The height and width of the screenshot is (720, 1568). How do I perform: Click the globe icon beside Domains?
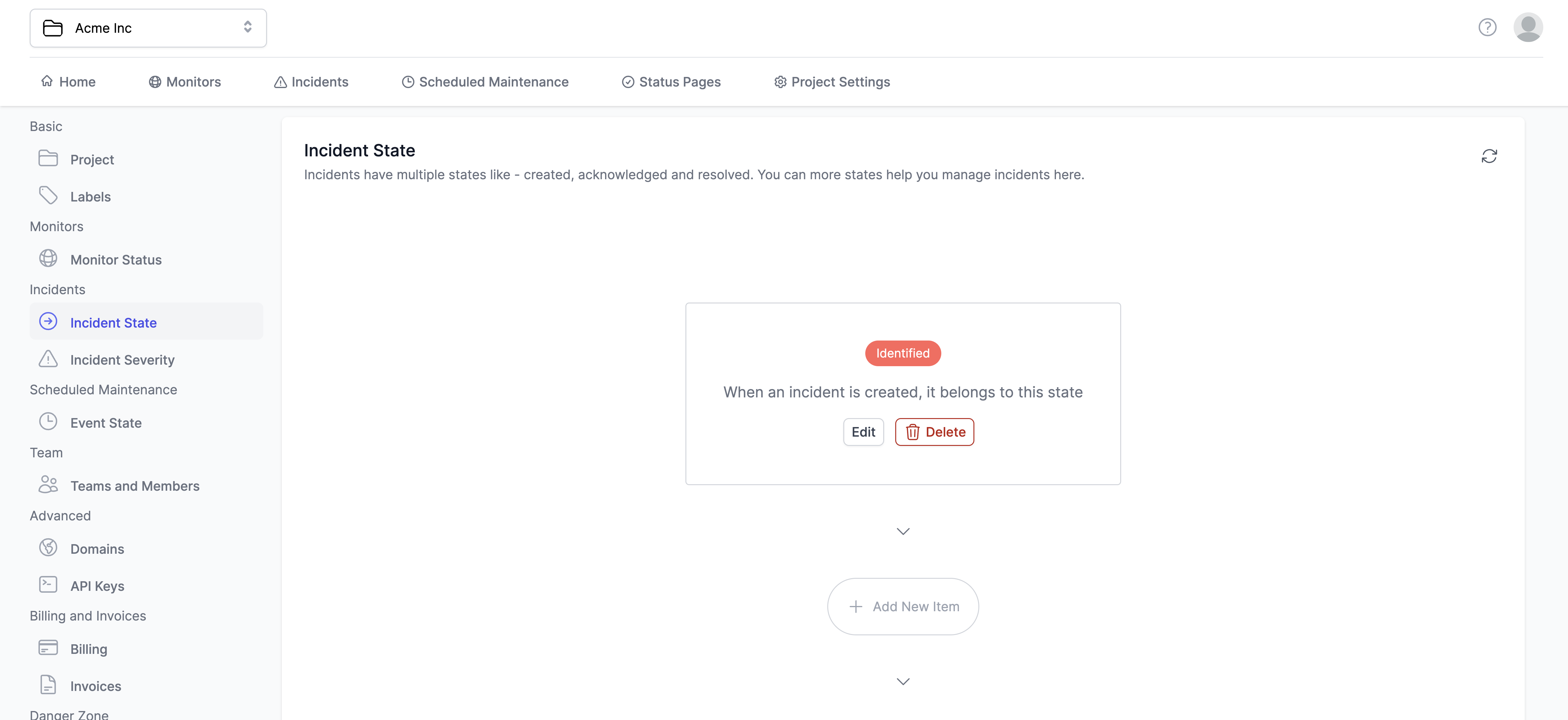coord(48,548)
